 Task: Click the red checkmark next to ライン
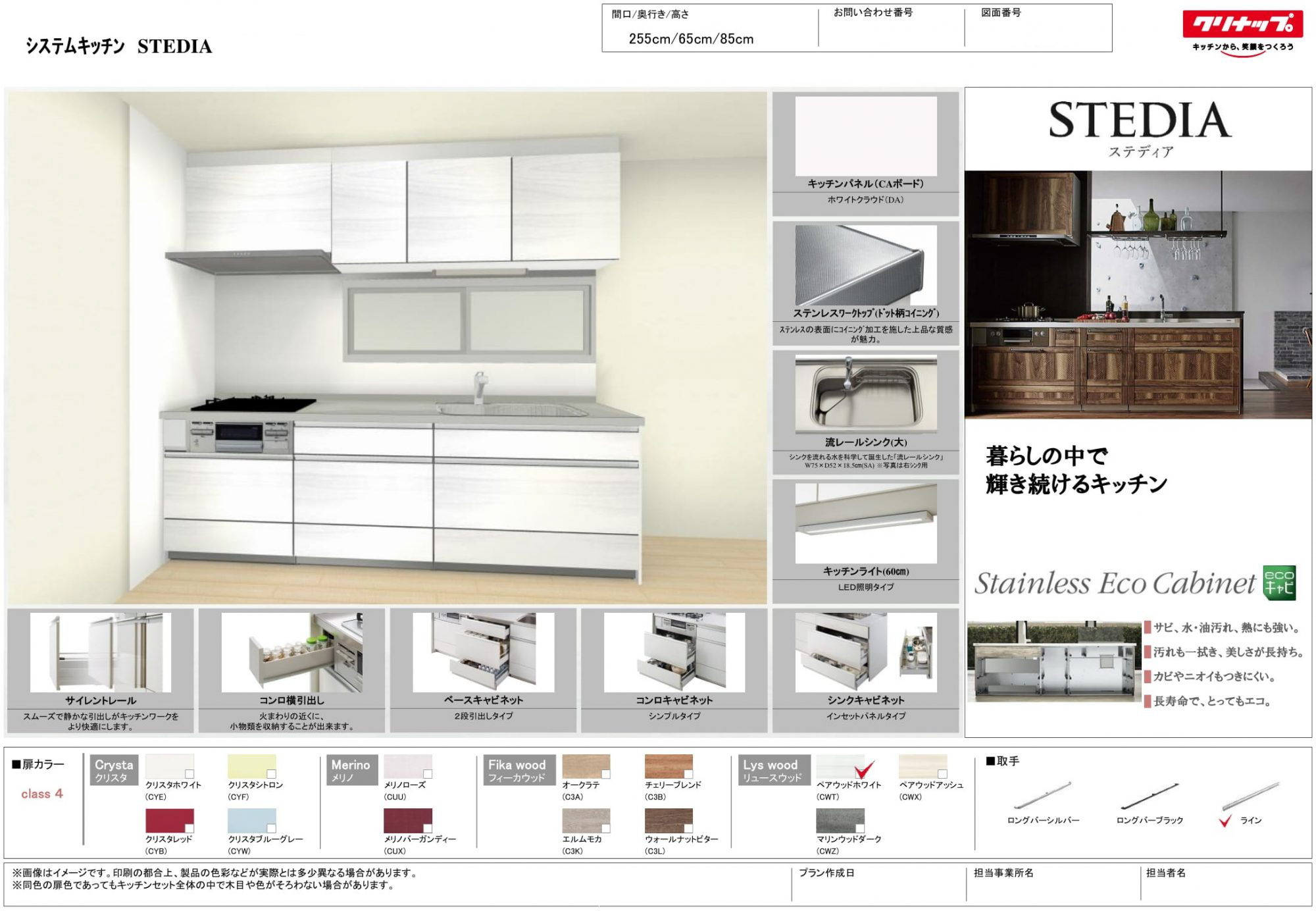[1225, 821]
